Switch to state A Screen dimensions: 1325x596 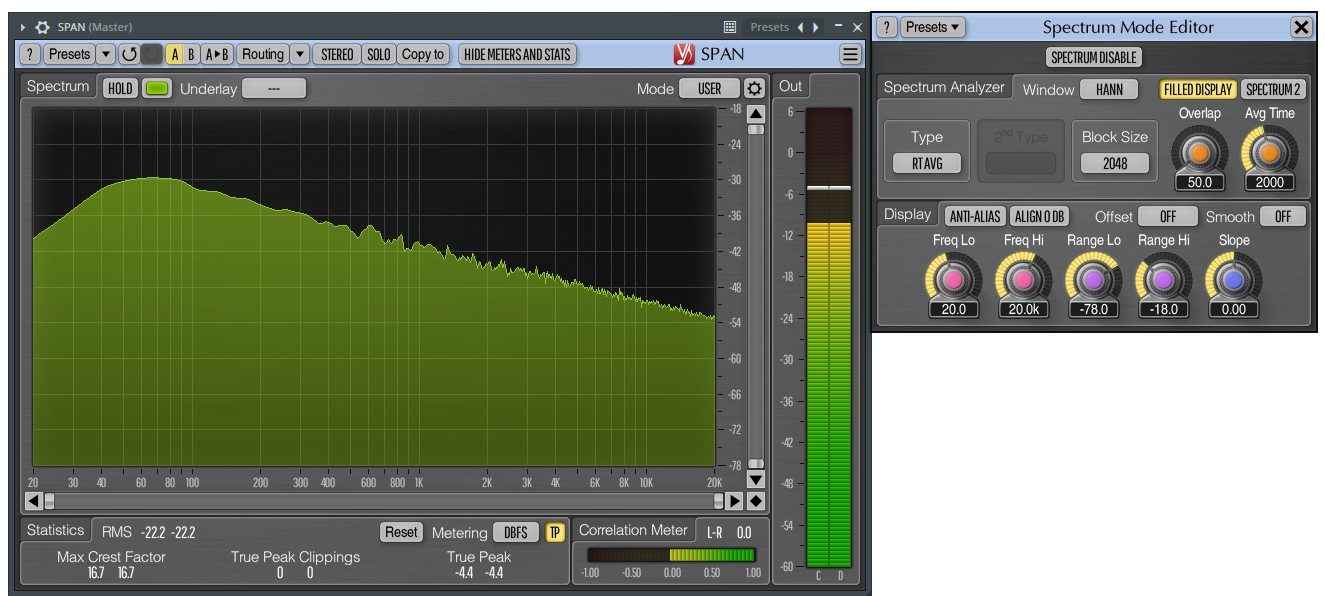pos(174,54)
